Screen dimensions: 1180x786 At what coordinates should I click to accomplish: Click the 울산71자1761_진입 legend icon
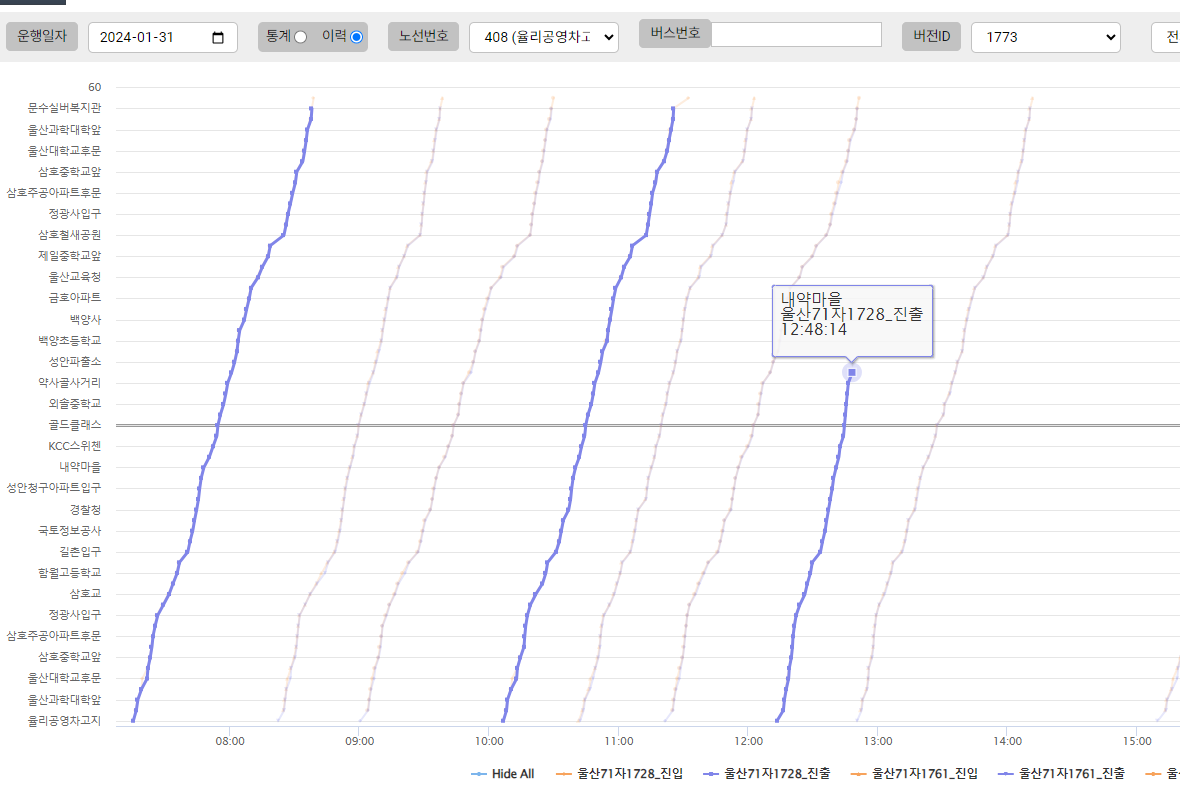pos(859,774)
